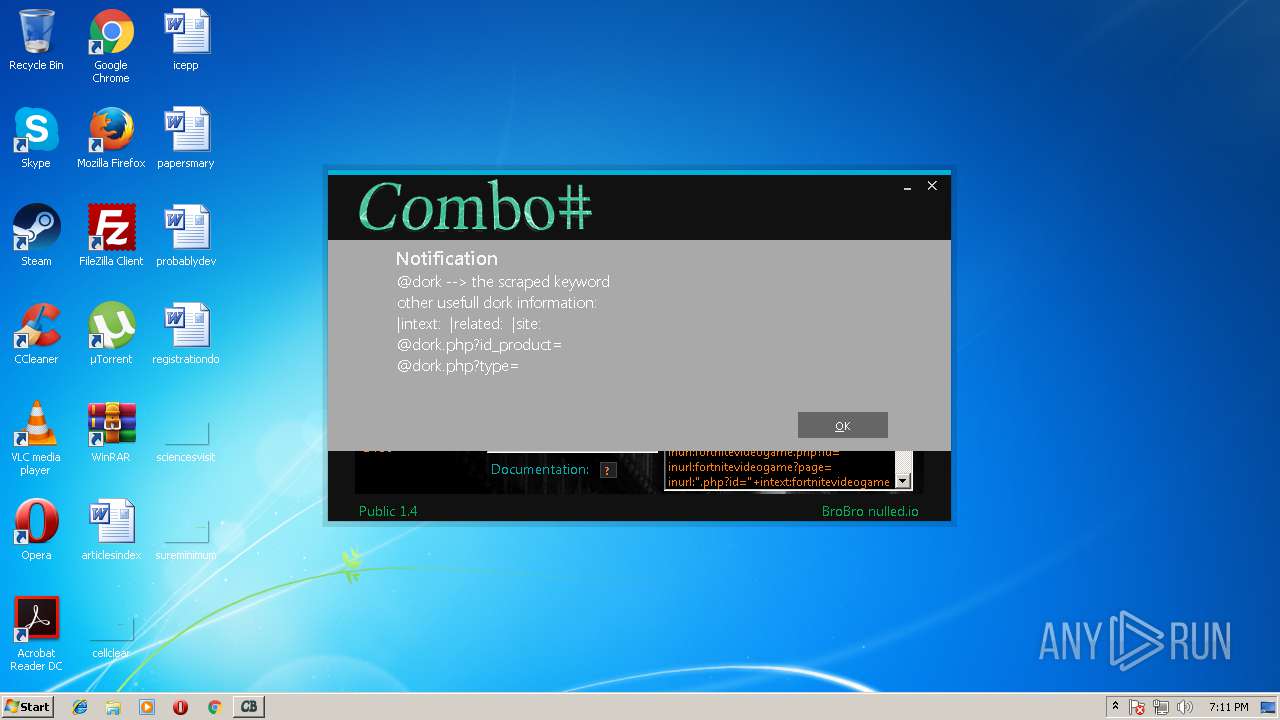This screenshot has width=1280, height=720.
Task: Open Mozilla Firefox desktop shortcut
Action: (x=111, y=138)
